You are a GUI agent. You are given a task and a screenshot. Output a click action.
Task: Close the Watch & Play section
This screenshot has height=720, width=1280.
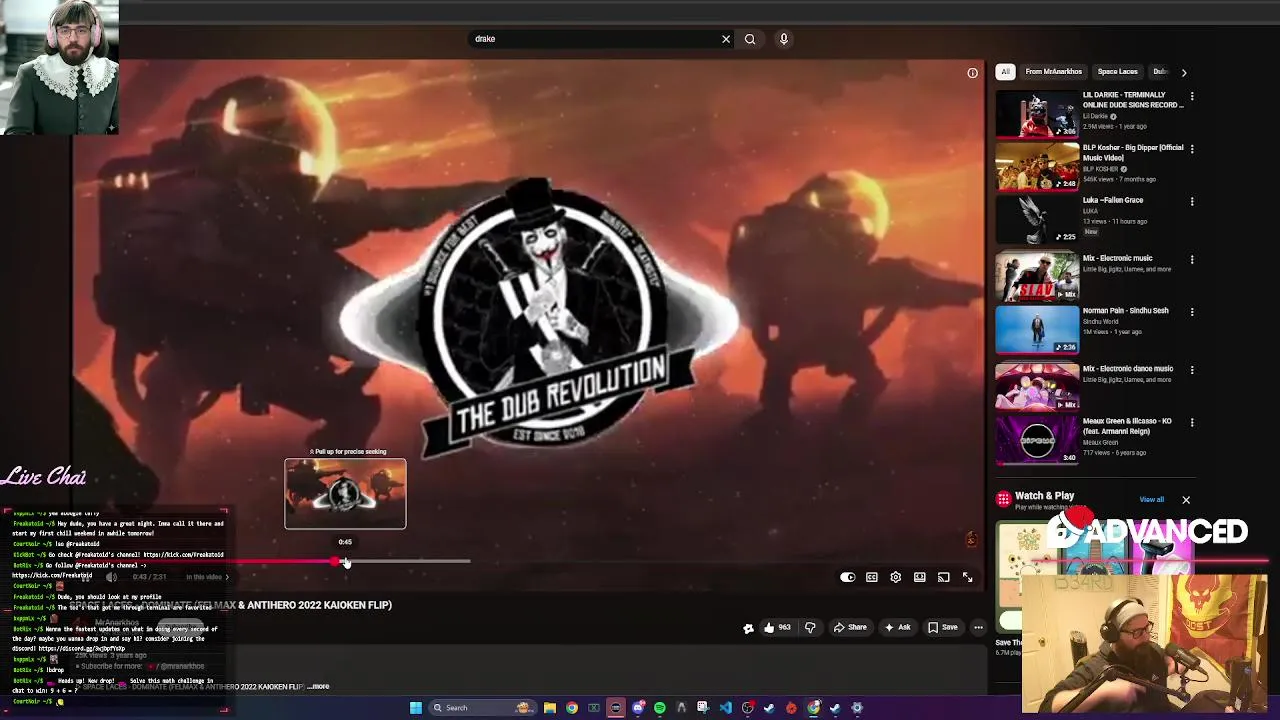[1186, 500]
